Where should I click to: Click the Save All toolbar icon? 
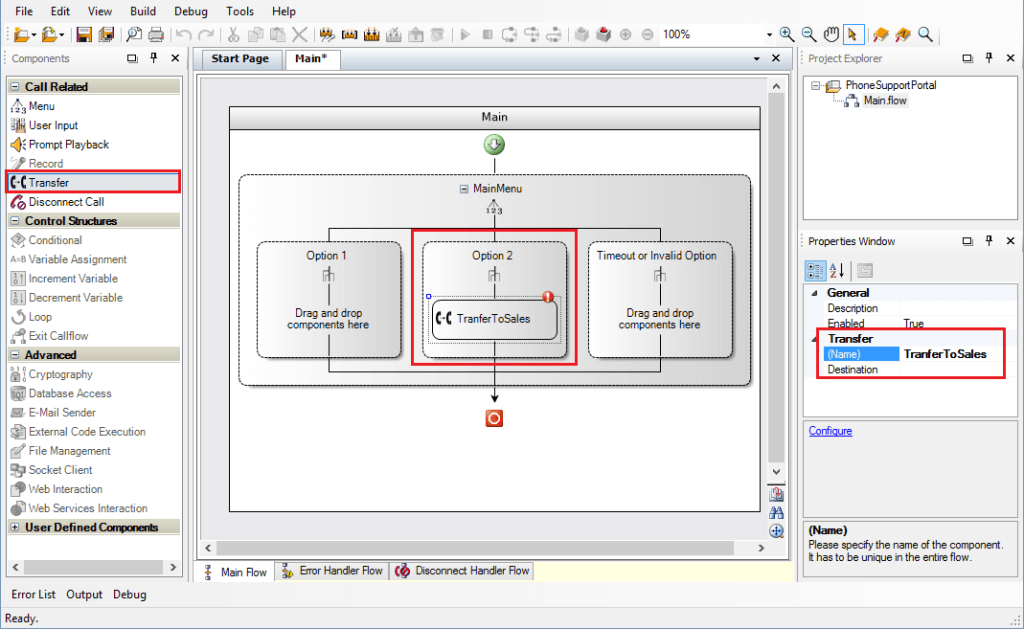tap(106, 35)
